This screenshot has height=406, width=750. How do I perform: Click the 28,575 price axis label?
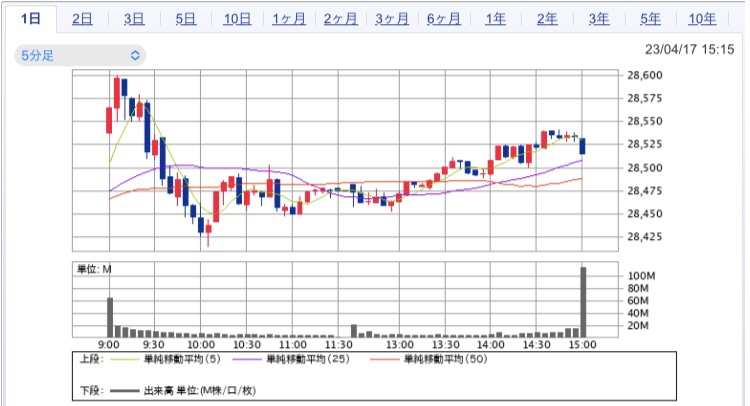[645, 98]
